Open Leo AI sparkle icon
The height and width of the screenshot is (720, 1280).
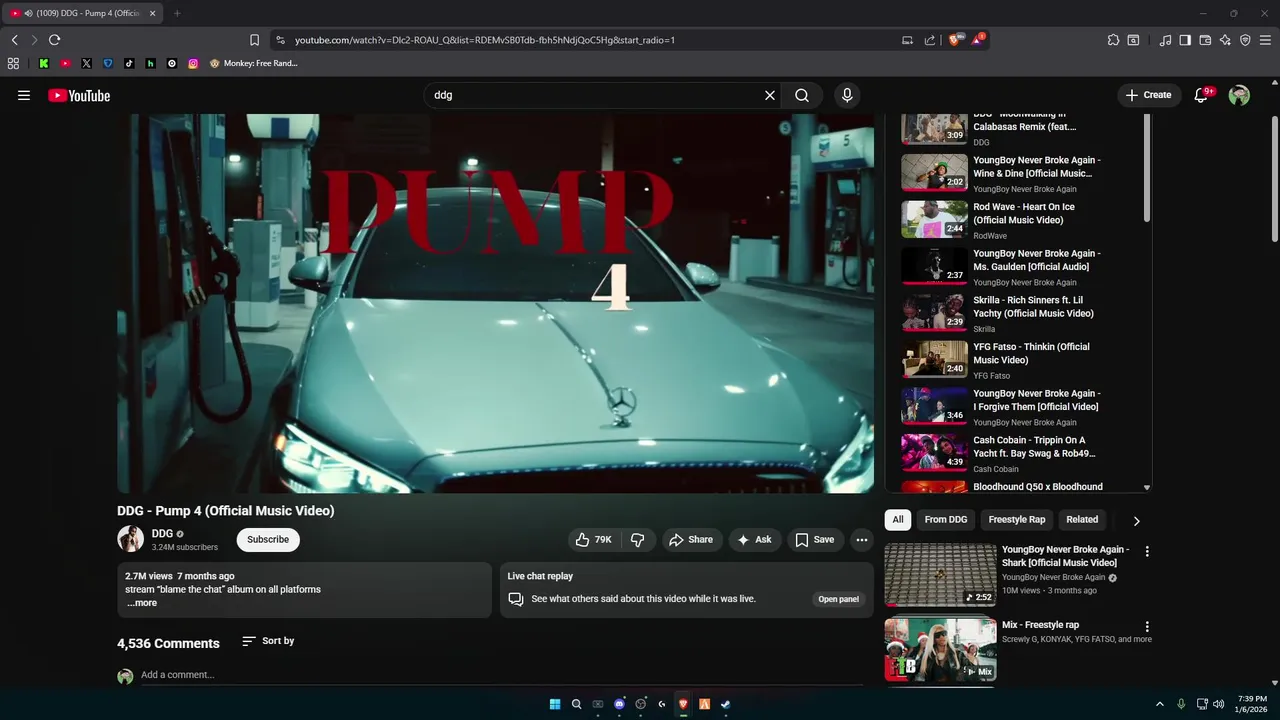(x=1225, y=40)
